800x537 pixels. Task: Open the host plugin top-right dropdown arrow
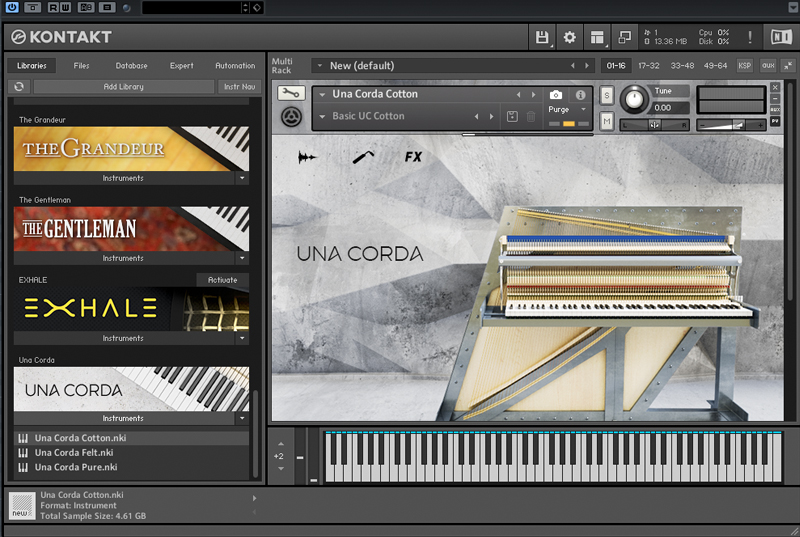pos(793,7)
